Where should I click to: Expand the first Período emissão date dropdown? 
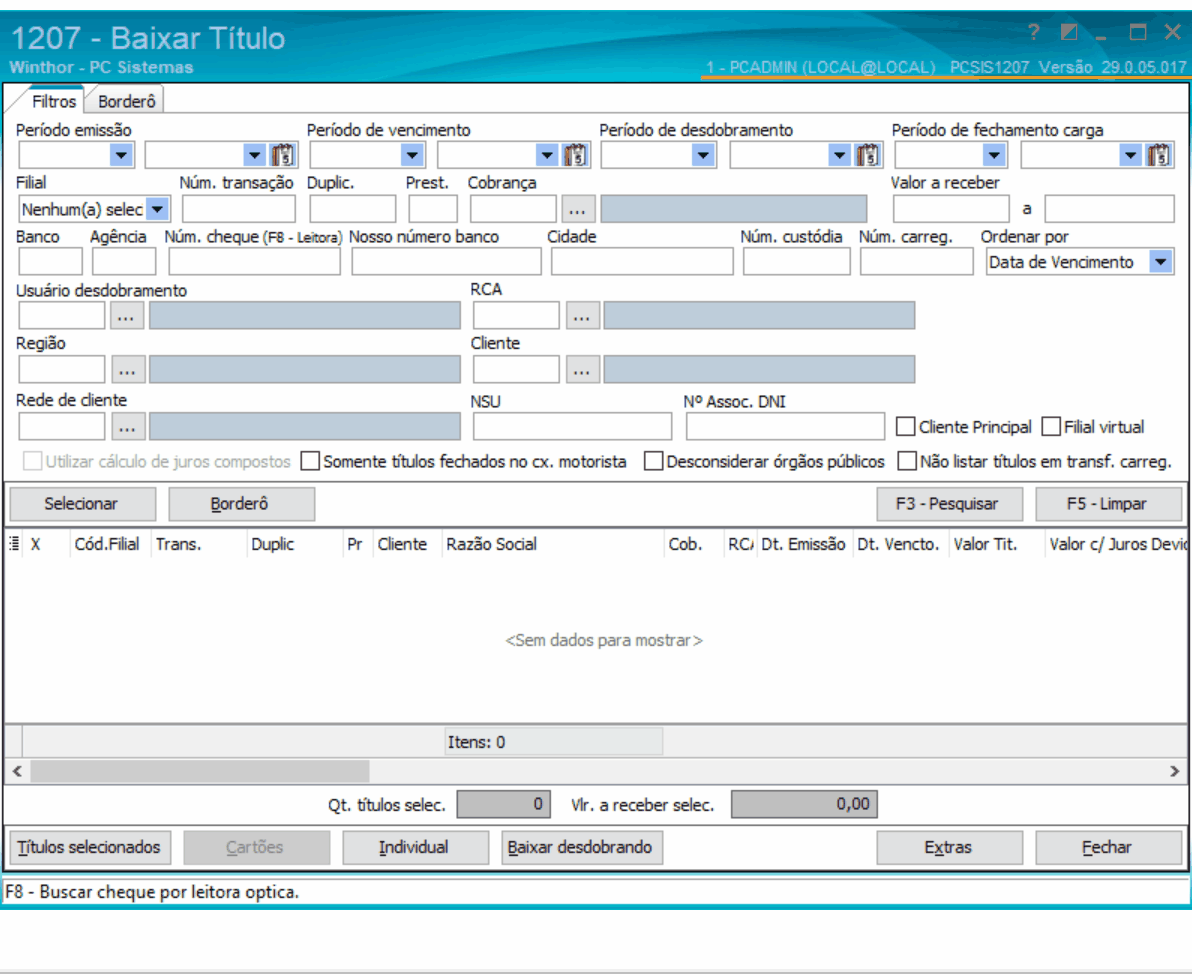[121, 154]
